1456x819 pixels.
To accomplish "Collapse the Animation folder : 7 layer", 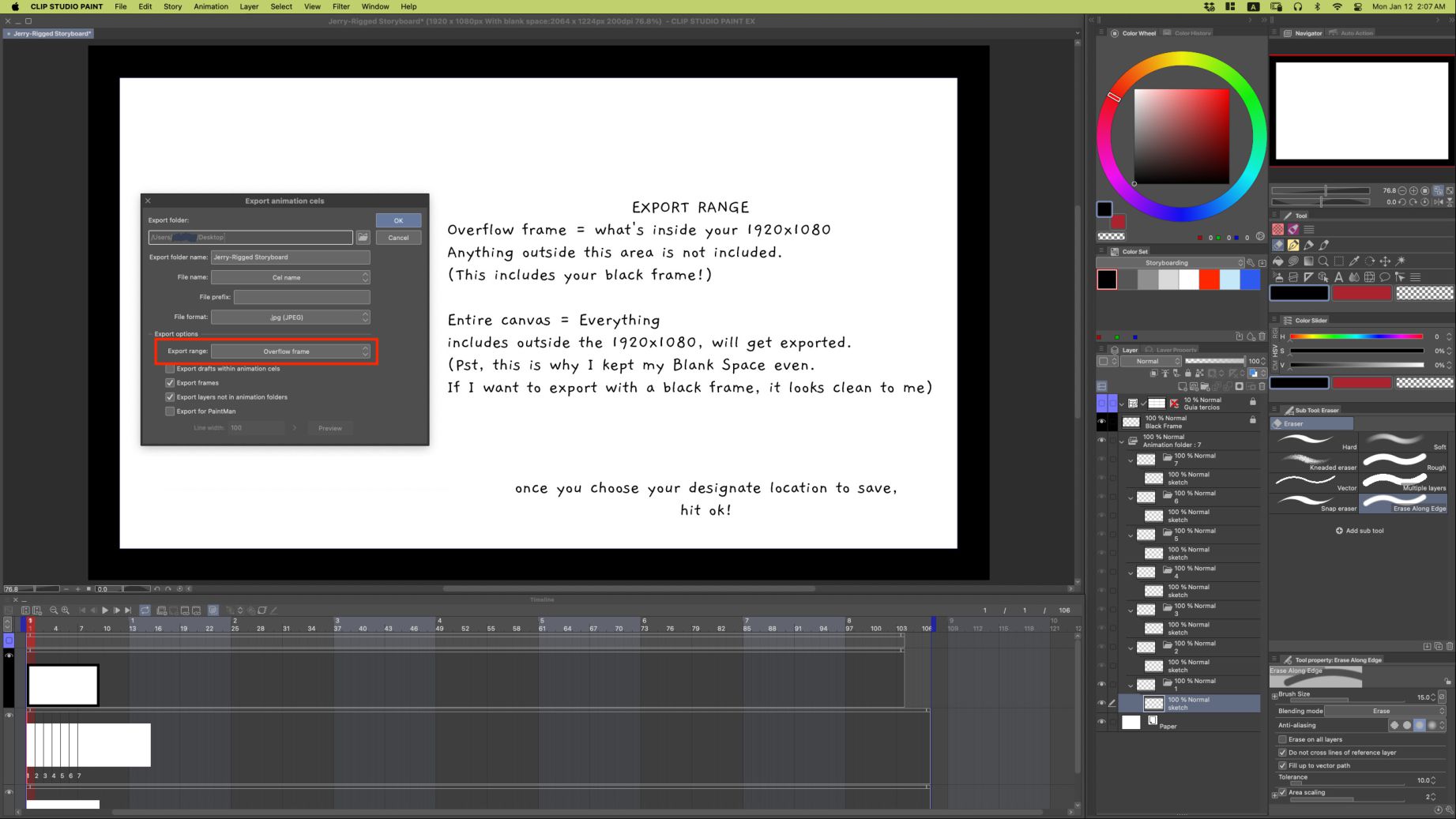I will [x=1122, y=441].
